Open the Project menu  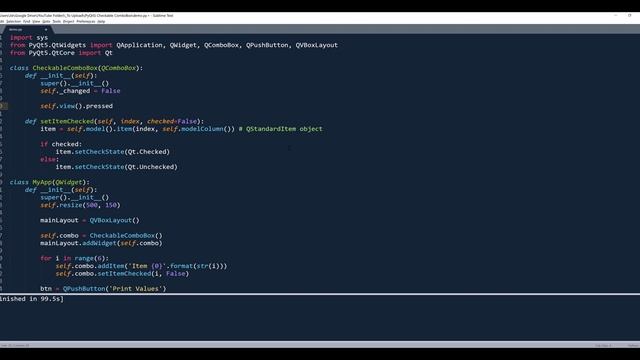pyautogui.click(x=69, y=21)
